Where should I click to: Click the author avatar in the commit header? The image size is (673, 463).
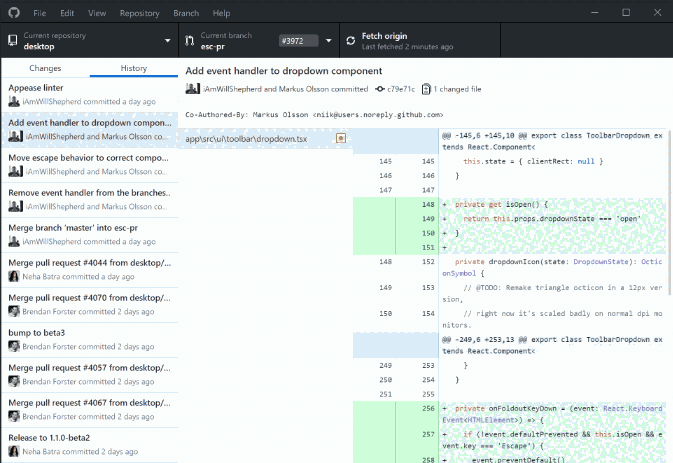pyautogui.click(x=193, y=89)
